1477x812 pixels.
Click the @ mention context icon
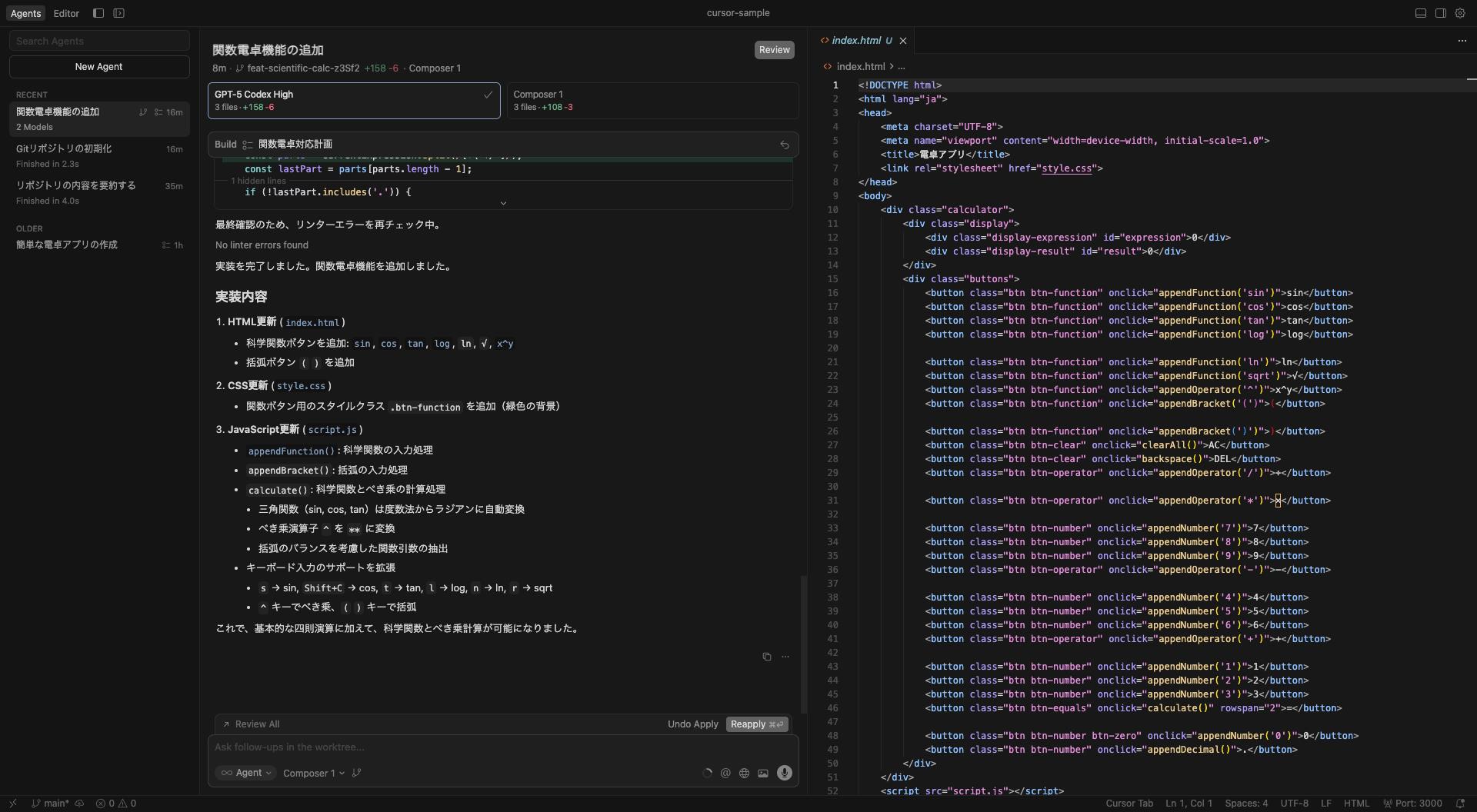[725, 774]
